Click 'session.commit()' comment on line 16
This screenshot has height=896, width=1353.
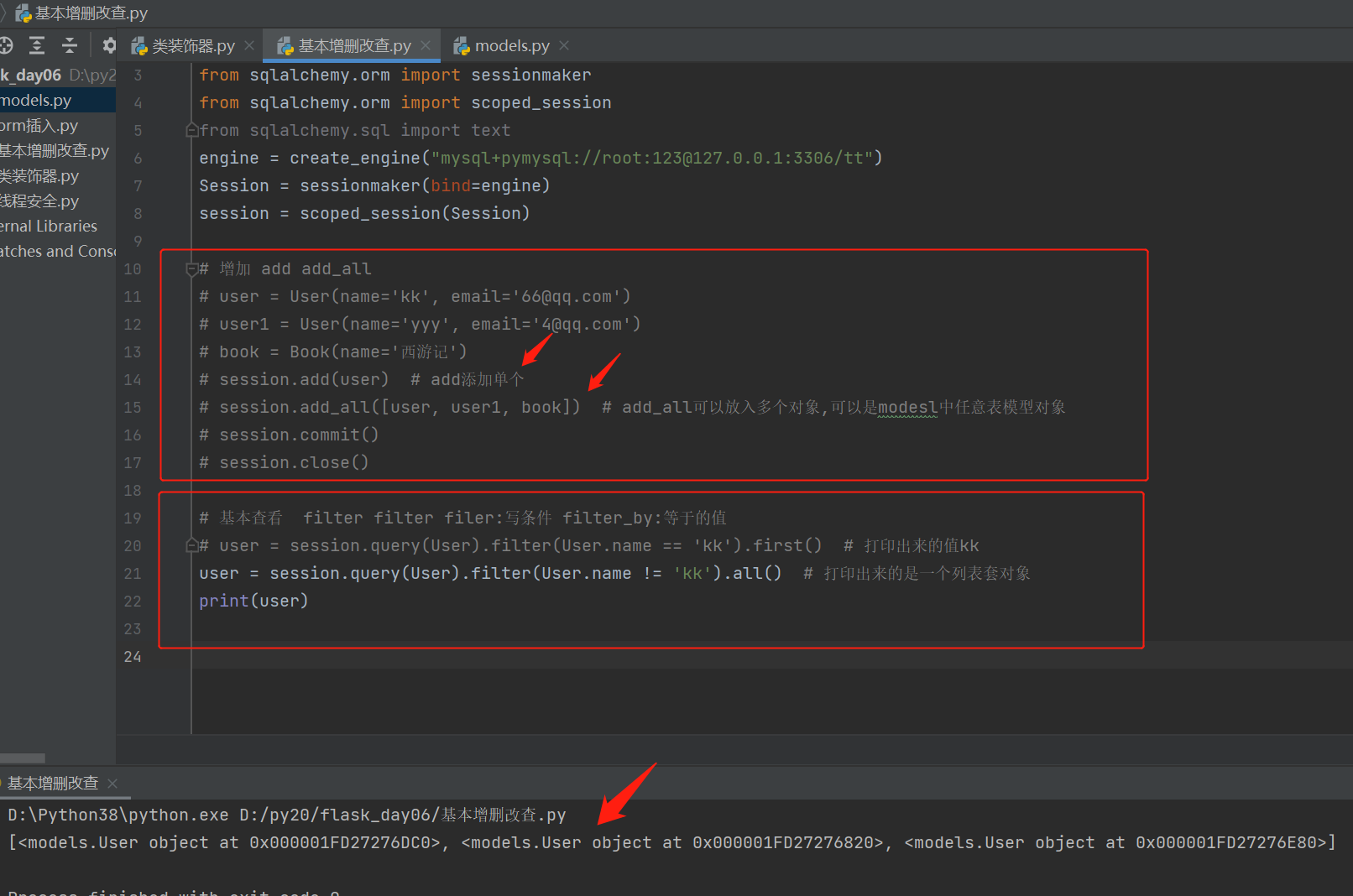pos(299,435)
